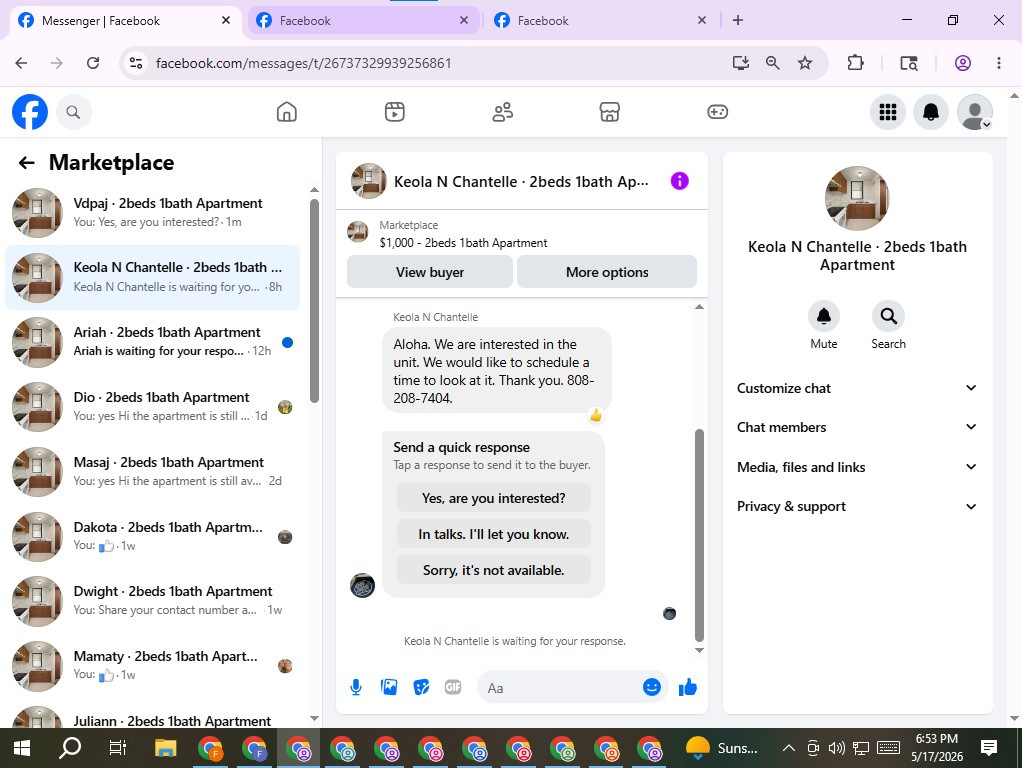
Task: Open Mamaty 2beds 1bath conversation
Action: coord(152,665)
